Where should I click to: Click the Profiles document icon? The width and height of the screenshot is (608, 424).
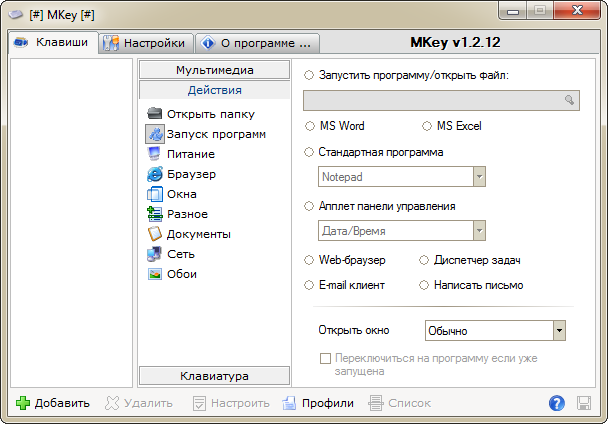pyautogui.click(x=289, y=403)
